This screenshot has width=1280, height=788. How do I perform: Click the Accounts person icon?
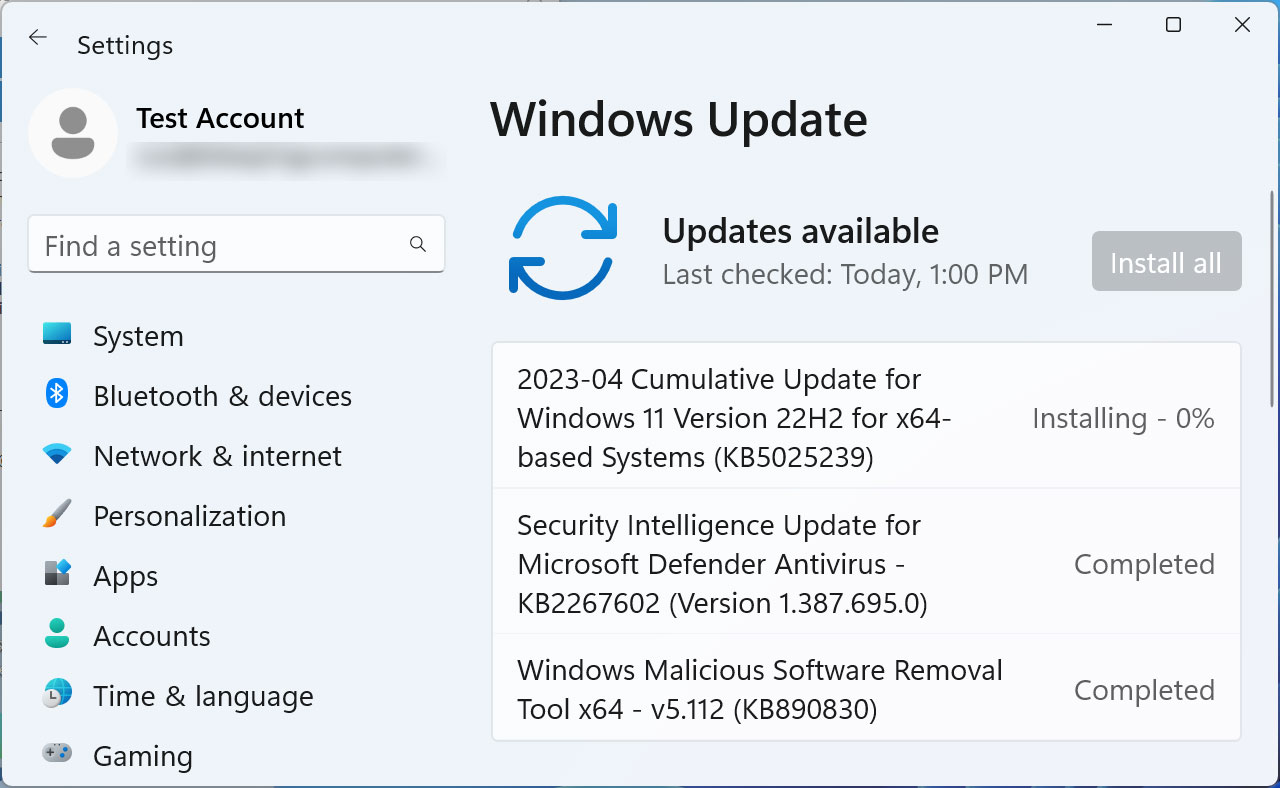pos(57,633)
